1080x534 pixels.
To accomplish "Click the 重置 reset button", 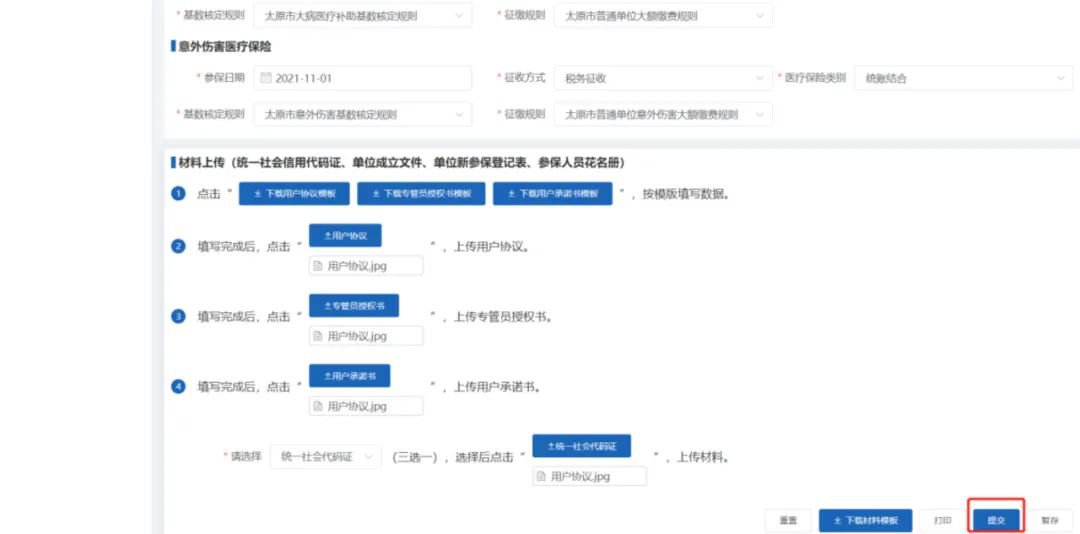I will [x=788, y=520].
